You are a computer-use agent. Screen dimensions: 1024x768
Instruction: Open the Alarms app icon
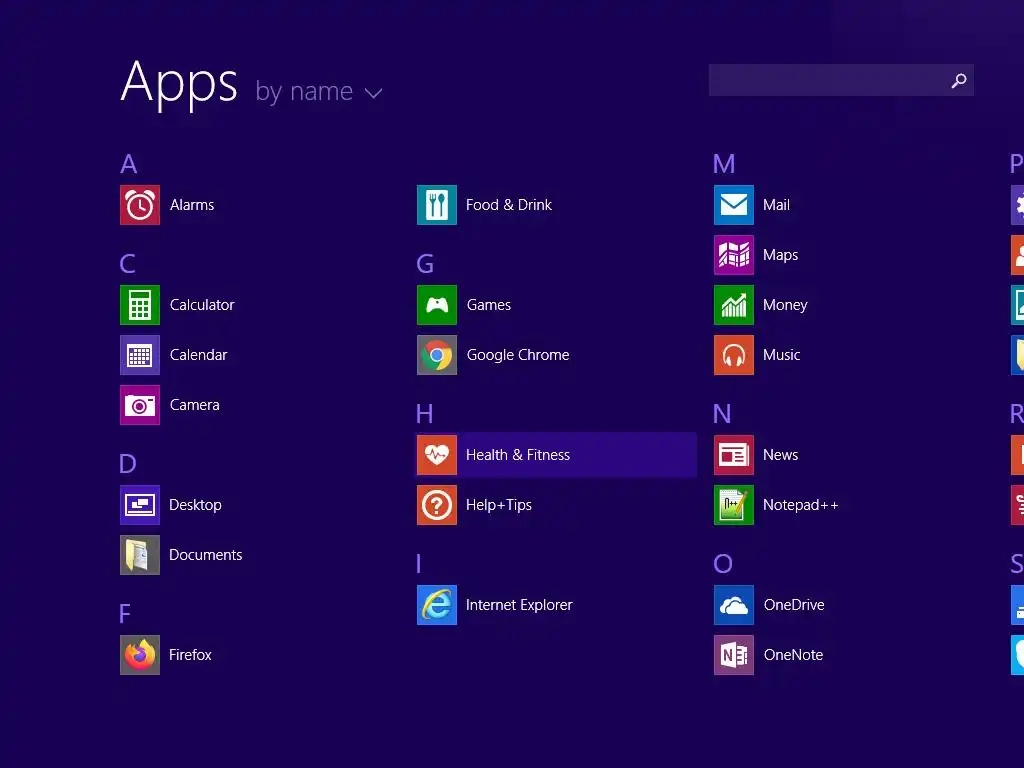pos(140,205)
